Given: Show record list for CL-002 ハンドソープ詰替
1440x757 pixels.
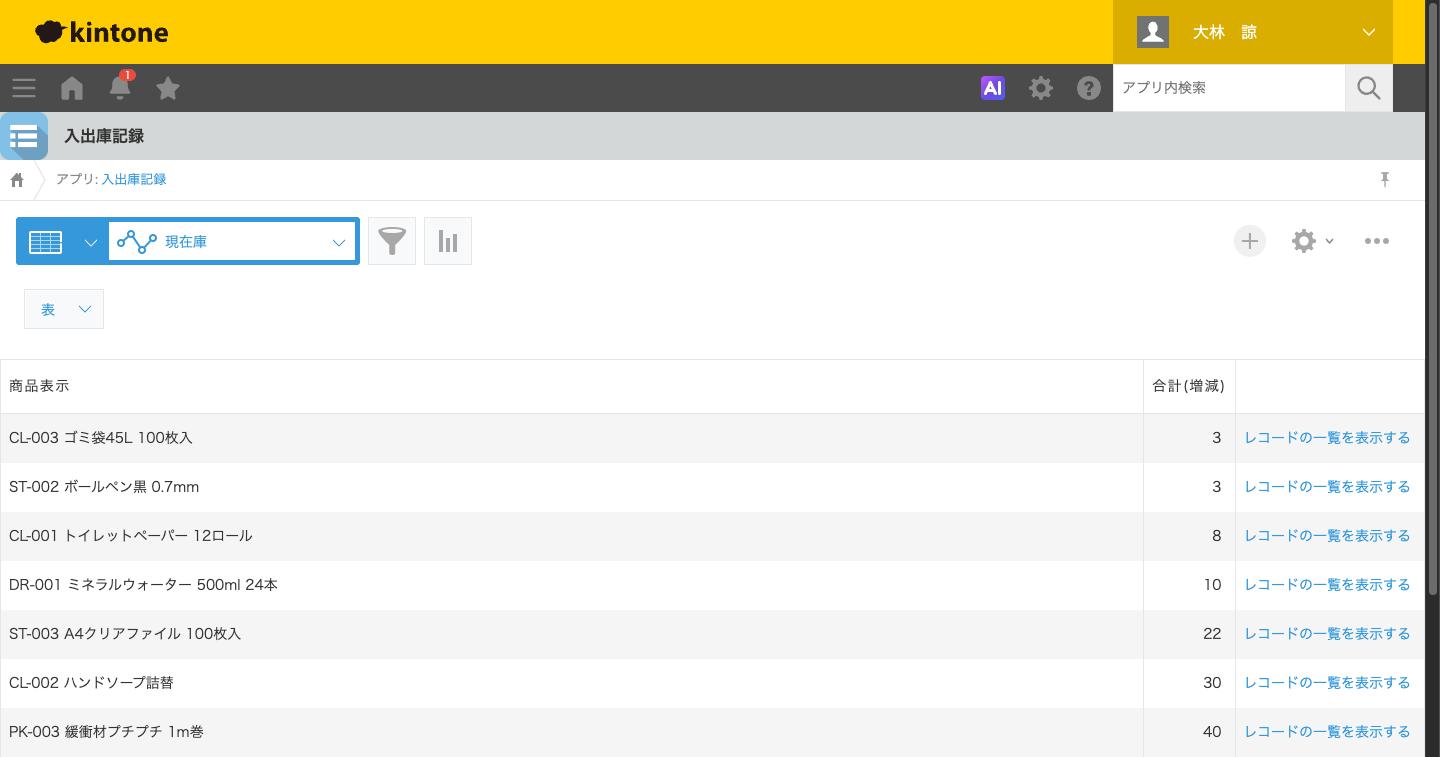Looking at the screenshot, I should pyautogui.click(x=1327, y=683).
